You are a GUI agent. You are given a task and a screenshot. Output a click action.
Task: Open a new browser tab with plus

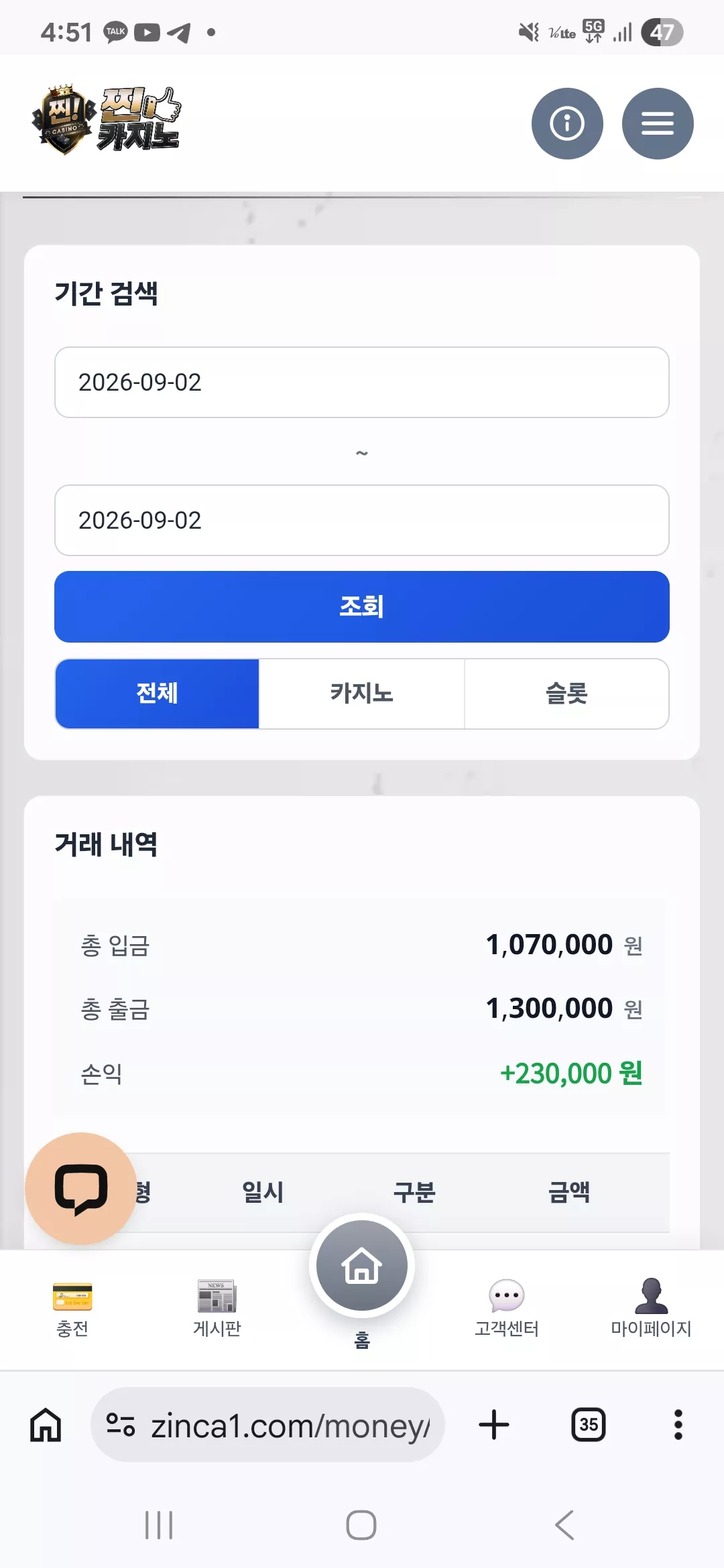(494, 1425)
